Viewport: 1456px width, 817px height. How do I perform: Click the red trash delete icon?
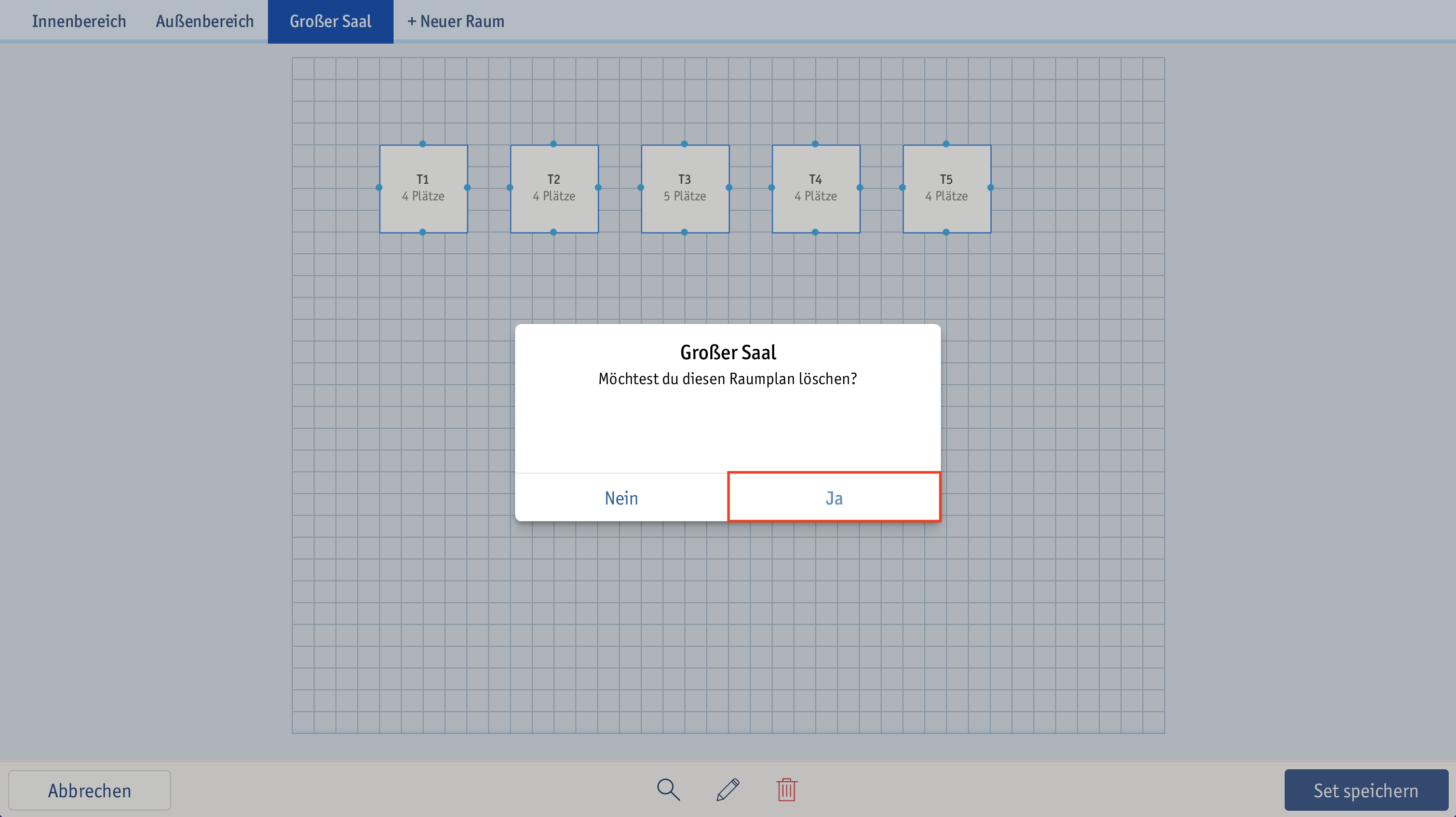pyautogui.click(x=787, y=789)
